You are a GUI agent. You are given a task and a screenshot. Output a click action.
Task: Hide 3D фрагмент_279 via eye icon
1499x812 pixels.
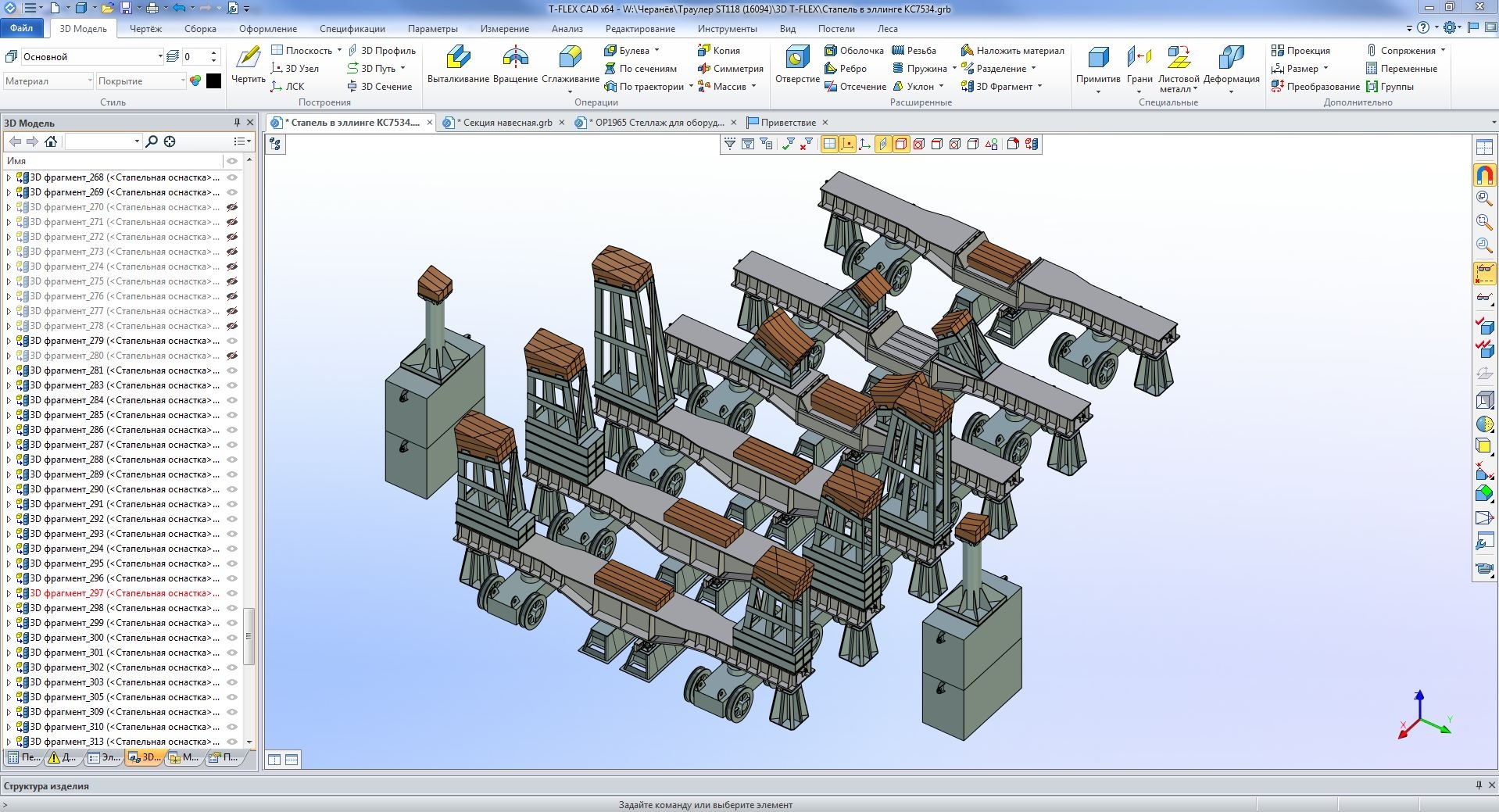[x=232, y=341]
